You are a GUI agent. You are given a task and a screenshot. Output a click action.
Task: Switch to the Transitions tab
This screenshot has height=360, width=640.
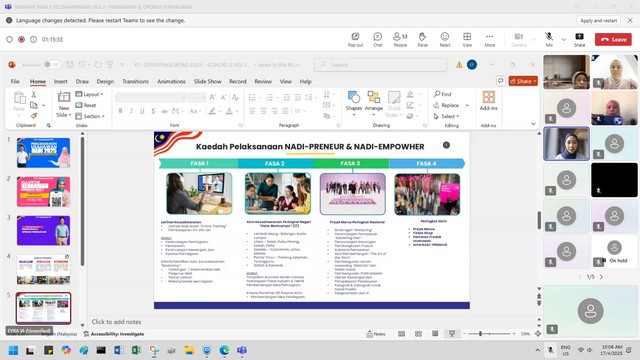[x=135, y=82]
